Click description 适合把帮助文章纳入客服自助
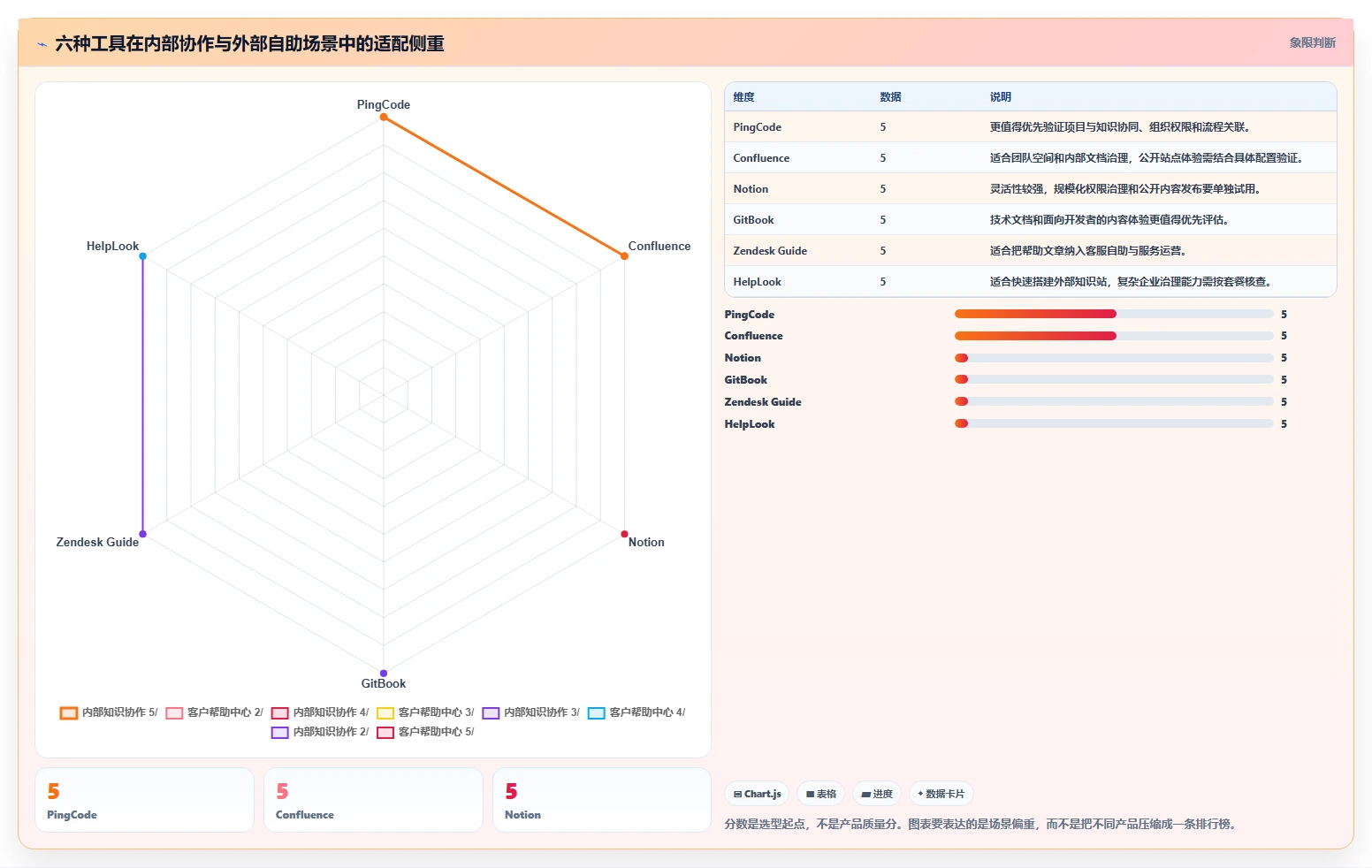Image resolution: width=1372 pixels, height=868 pixels. pyautogui.click(x=1087, y=251)
